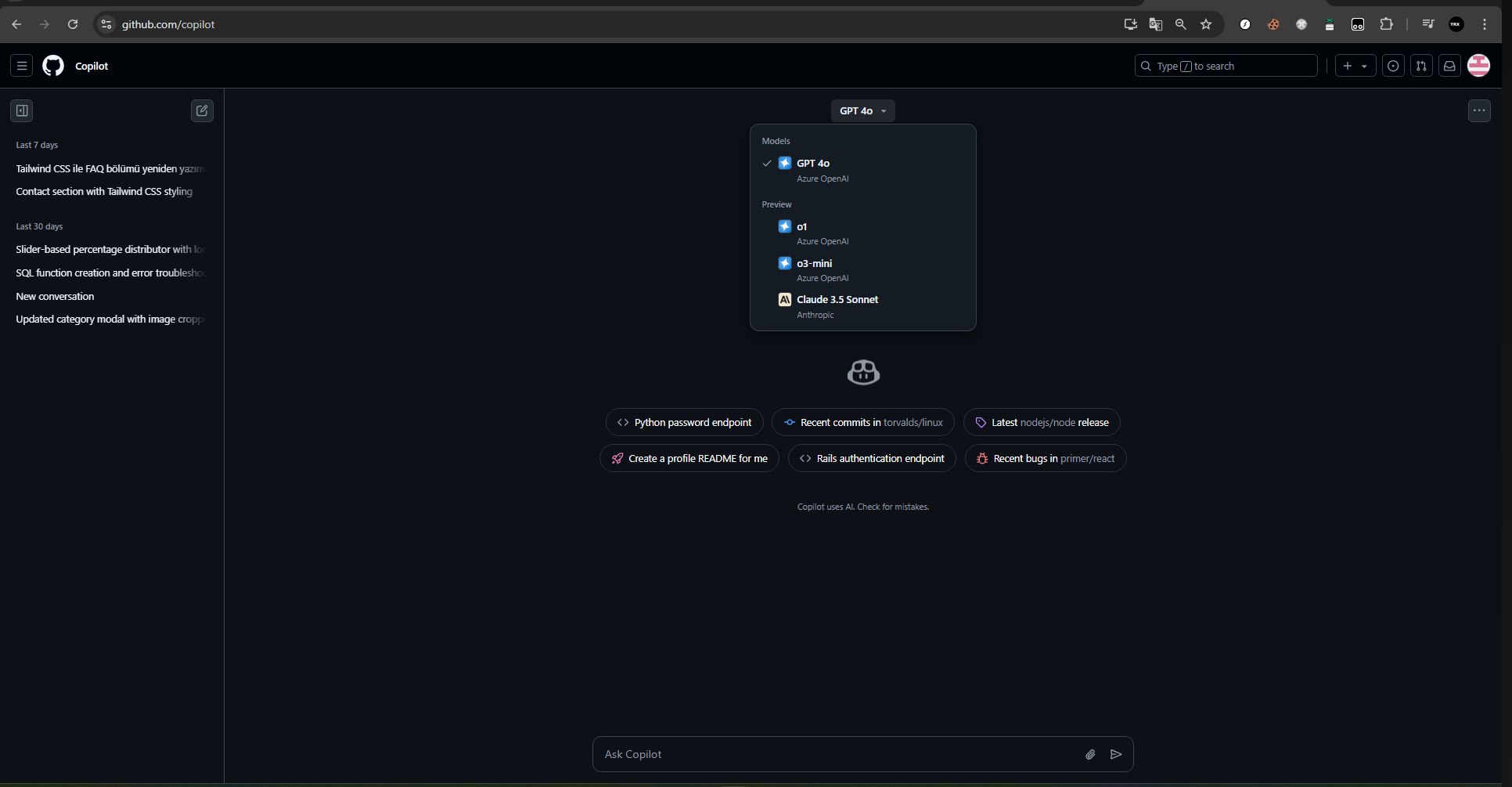The image size is (1512, 787).
Task: Go back with the browser back arrow
Action: point(16,24)
